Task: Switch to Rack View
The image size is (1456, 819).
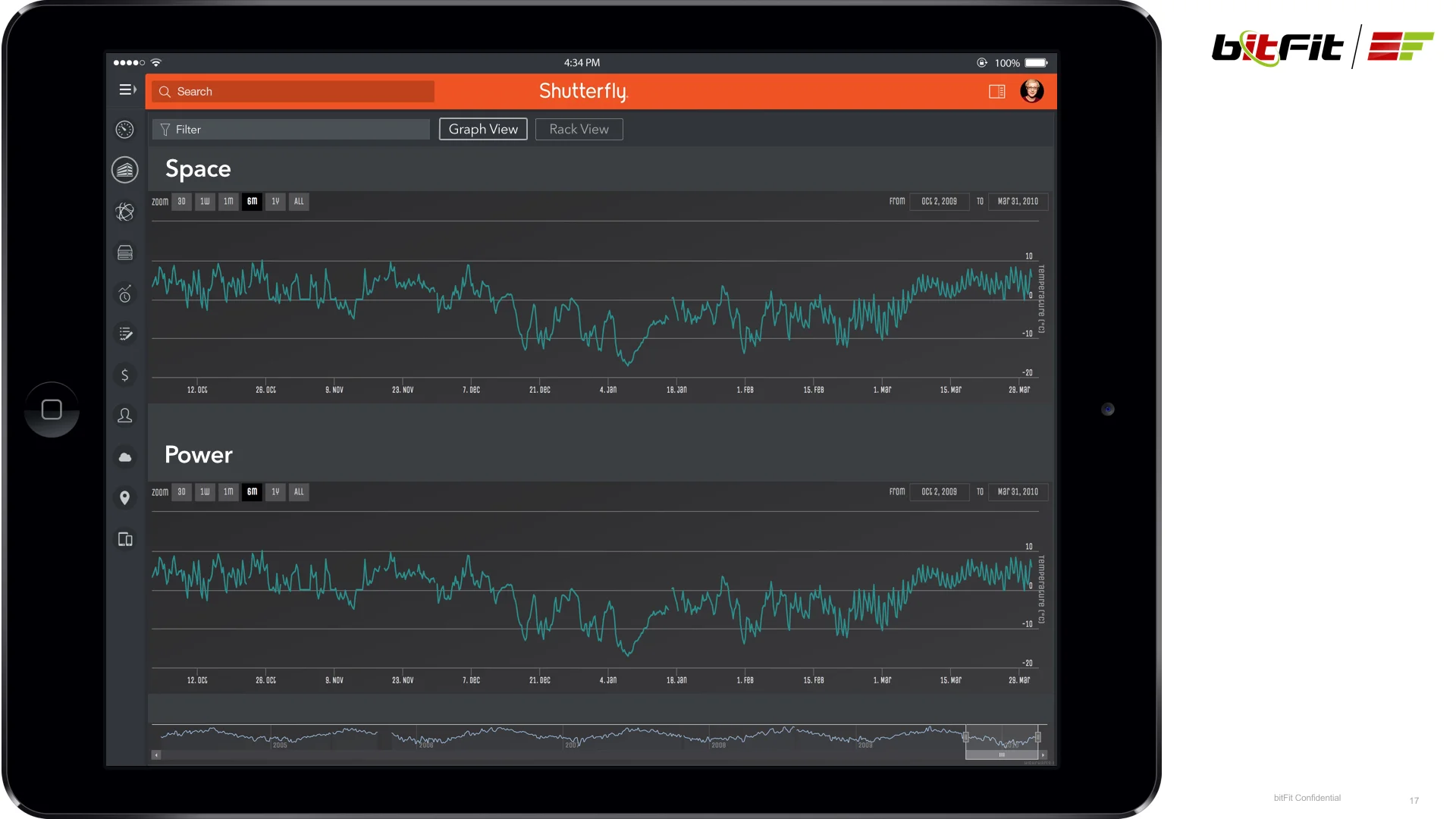Action: point(579,129)
